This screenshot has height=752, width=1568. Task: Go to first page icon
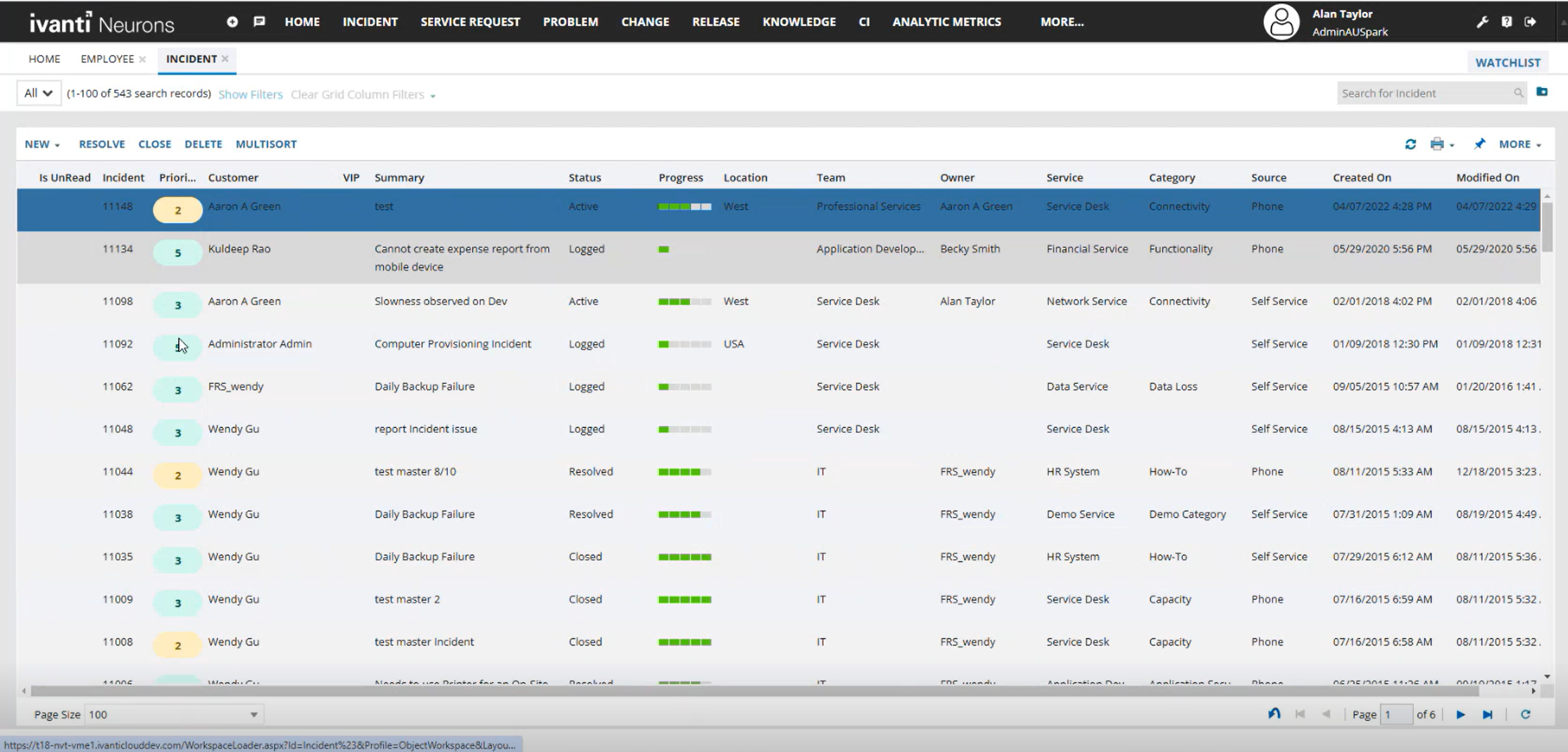click(1300, 714)
